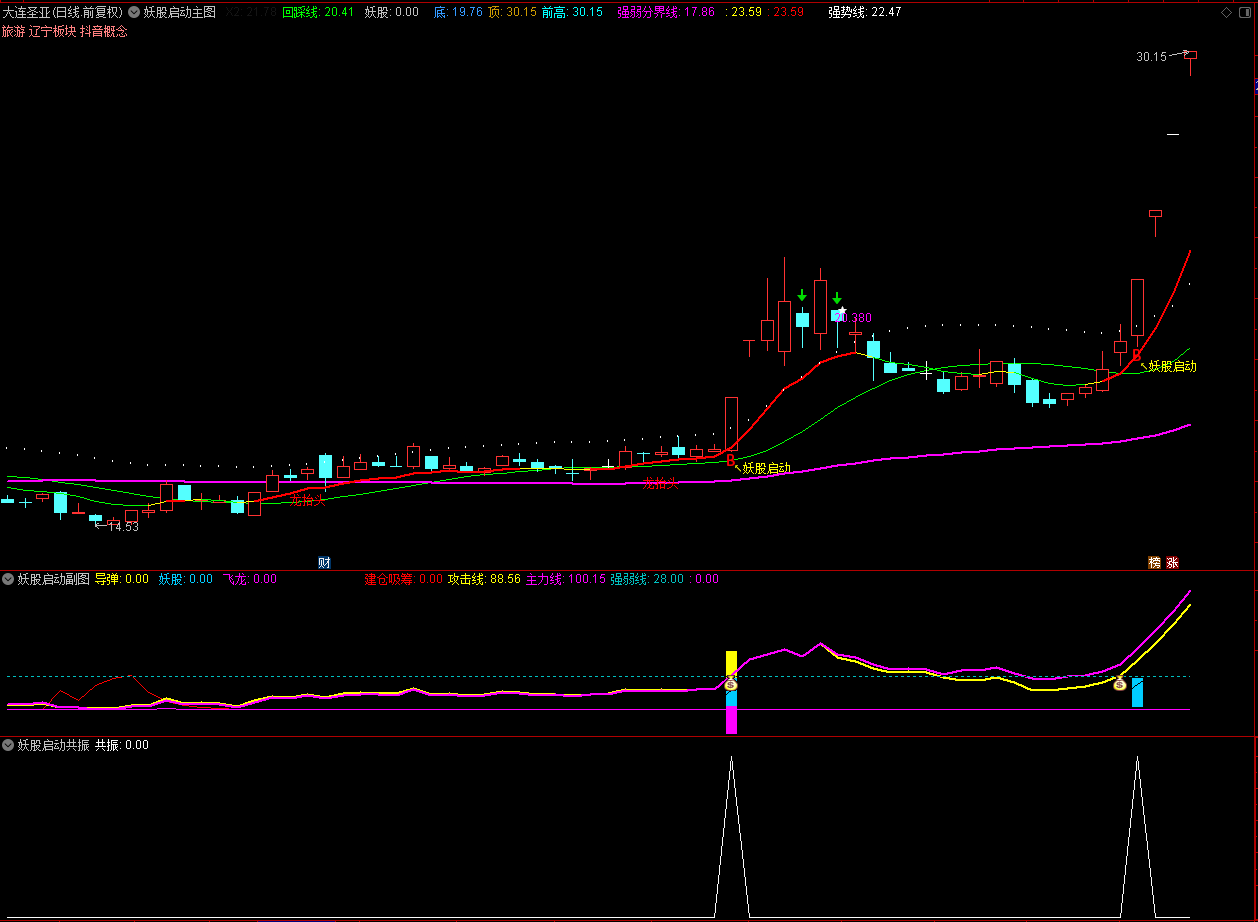Click the 主力线: 100.15 value

(565, 579)
